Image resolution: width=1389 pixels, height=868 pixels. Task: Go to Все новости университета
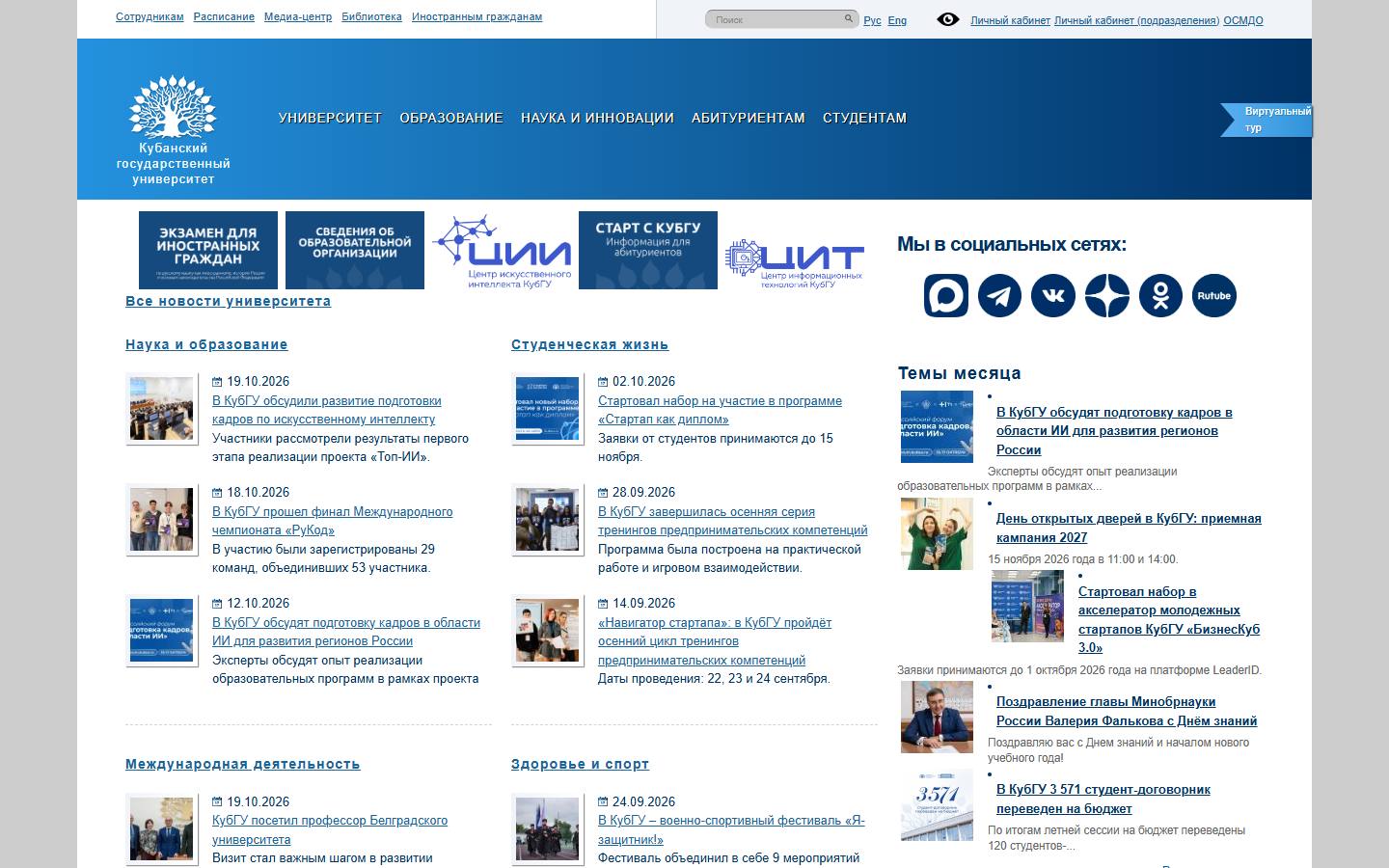[x=228, y=301]
